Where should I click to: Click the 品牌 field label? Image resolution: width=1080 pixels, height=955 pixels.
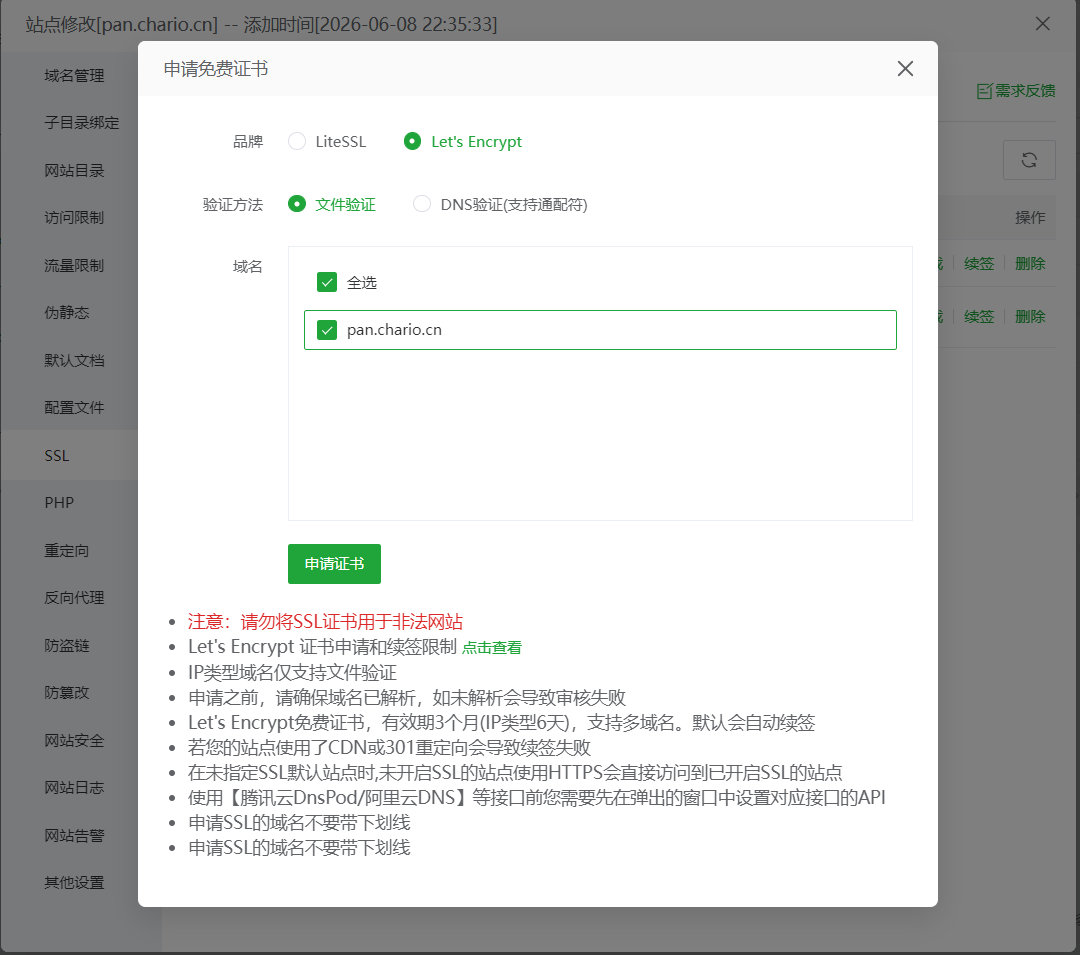247,141
